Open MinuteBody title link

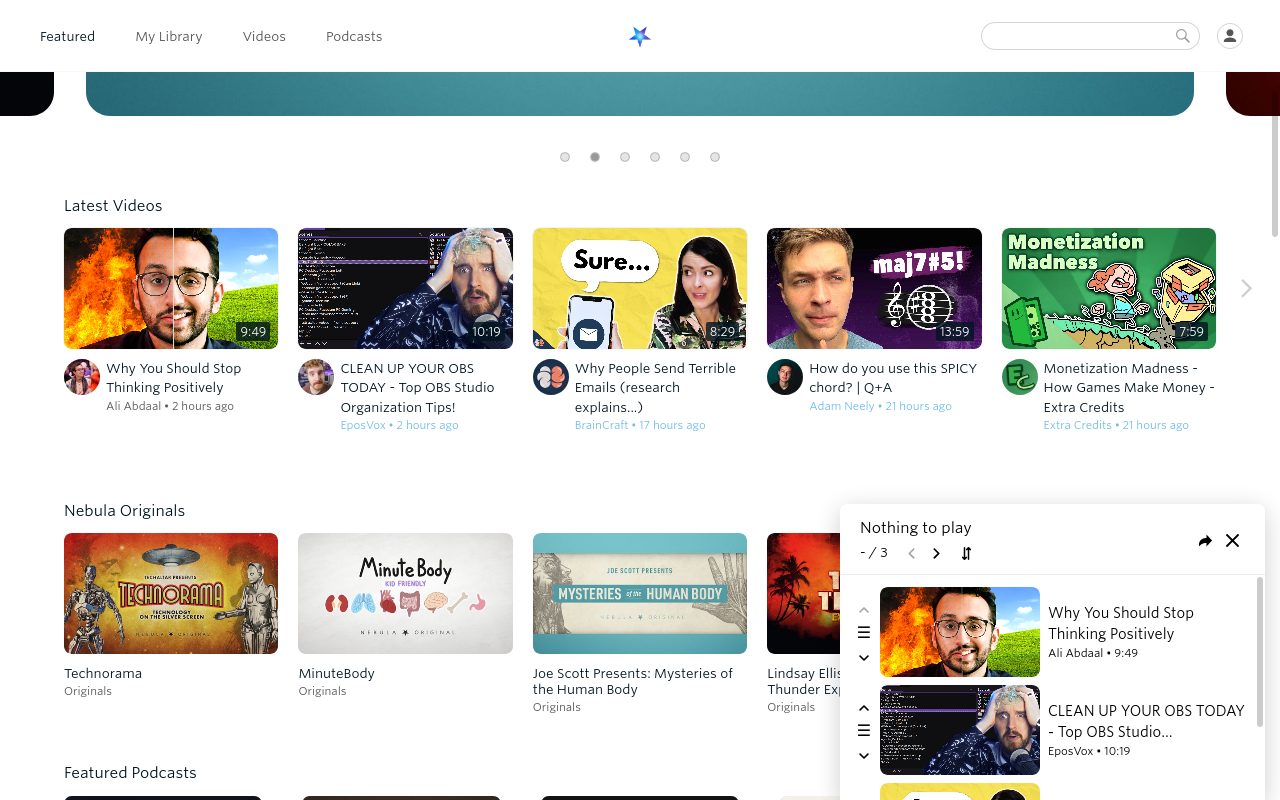337,673
